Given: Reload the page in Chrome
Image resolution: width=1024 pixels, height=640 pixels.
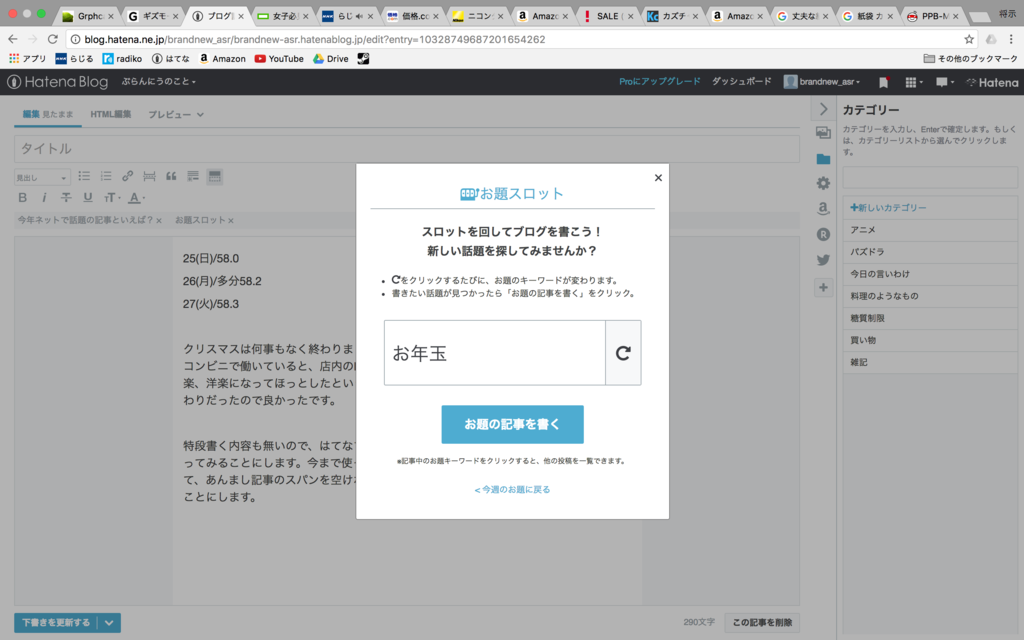Looking at the screenshot, I should 53,39.
